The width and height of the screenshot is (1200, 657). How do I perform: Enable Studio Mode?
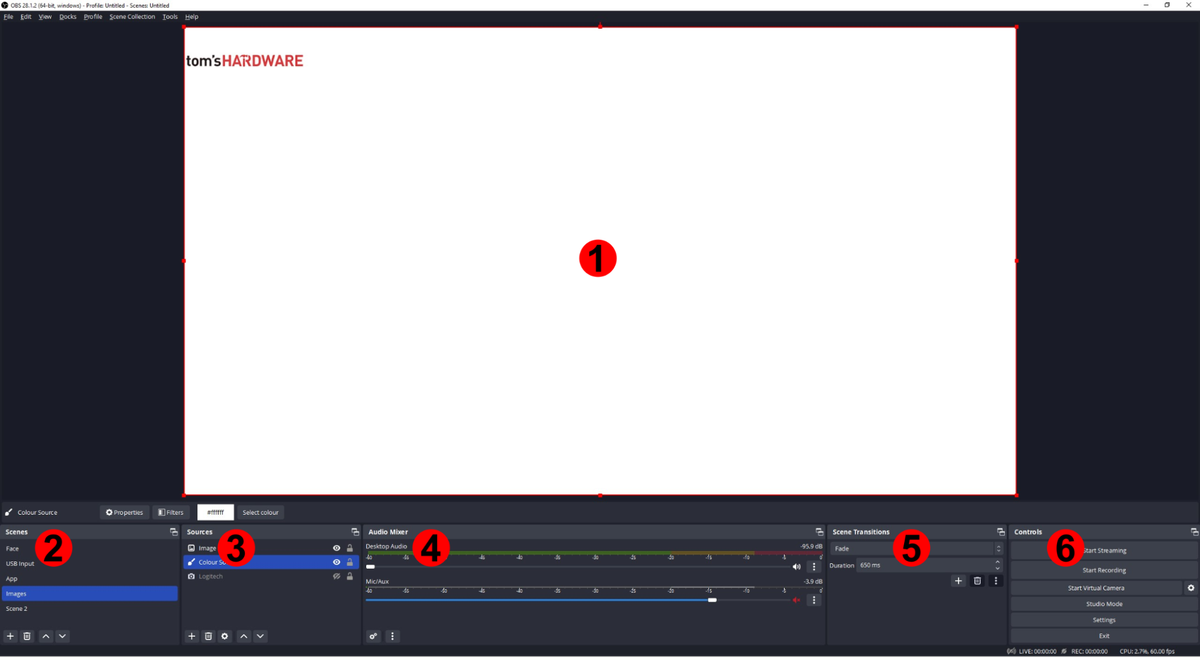[1103, 603]
